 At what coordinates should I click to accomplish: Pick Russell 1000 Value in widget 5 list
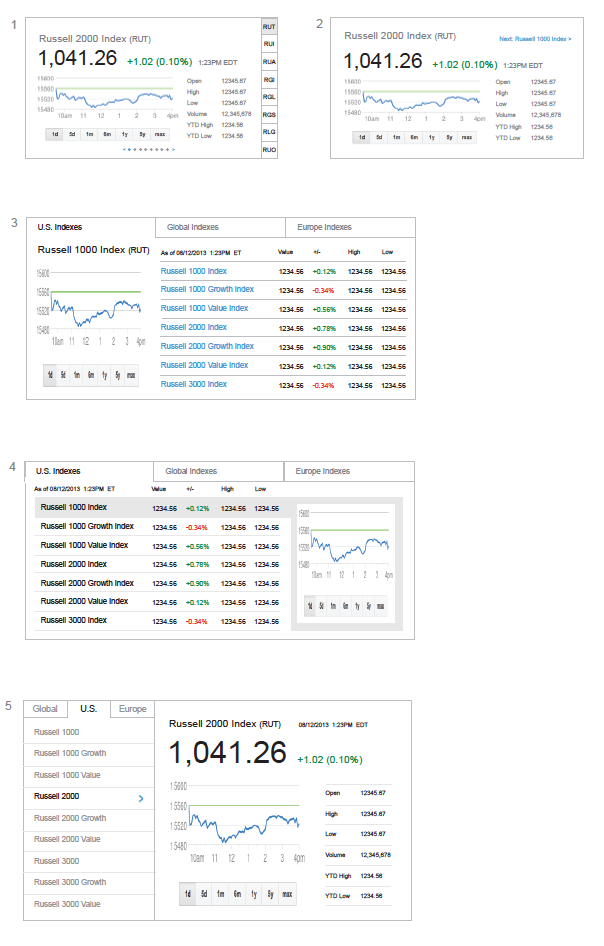click(x=67, y=775)
